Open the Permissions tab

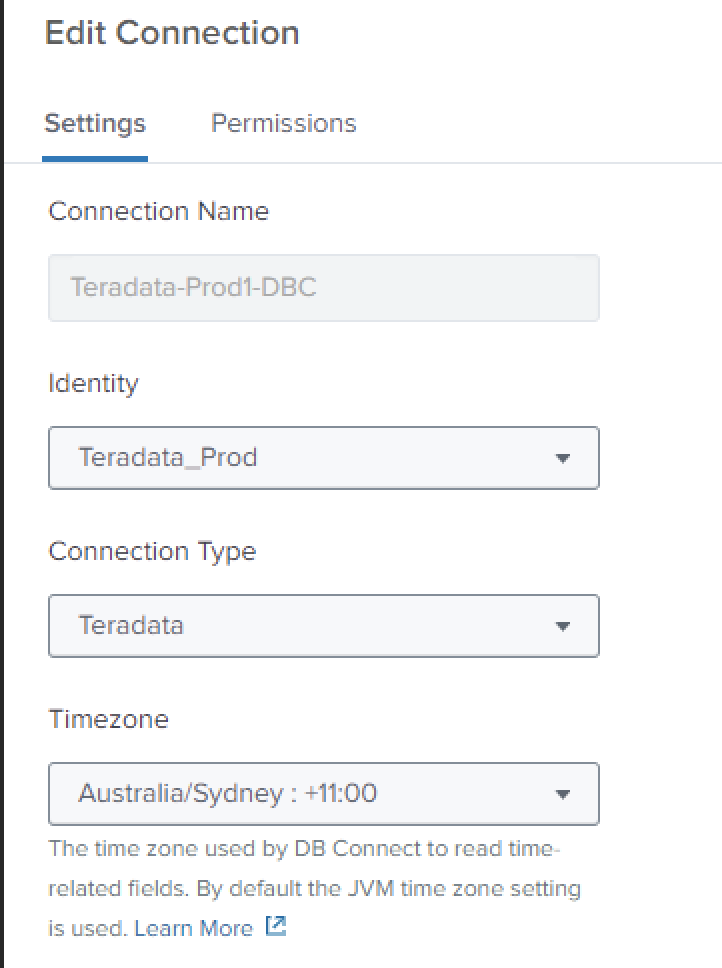[x=283, y=124]
